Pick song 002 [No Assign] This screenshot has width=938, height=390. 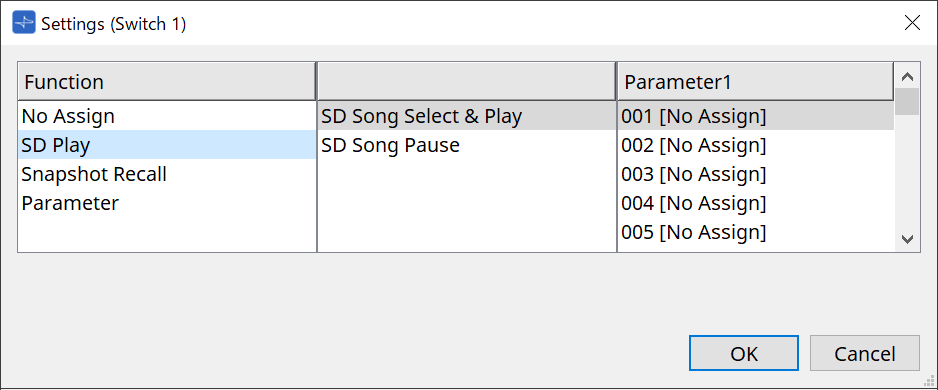click(x=756, y=145)
